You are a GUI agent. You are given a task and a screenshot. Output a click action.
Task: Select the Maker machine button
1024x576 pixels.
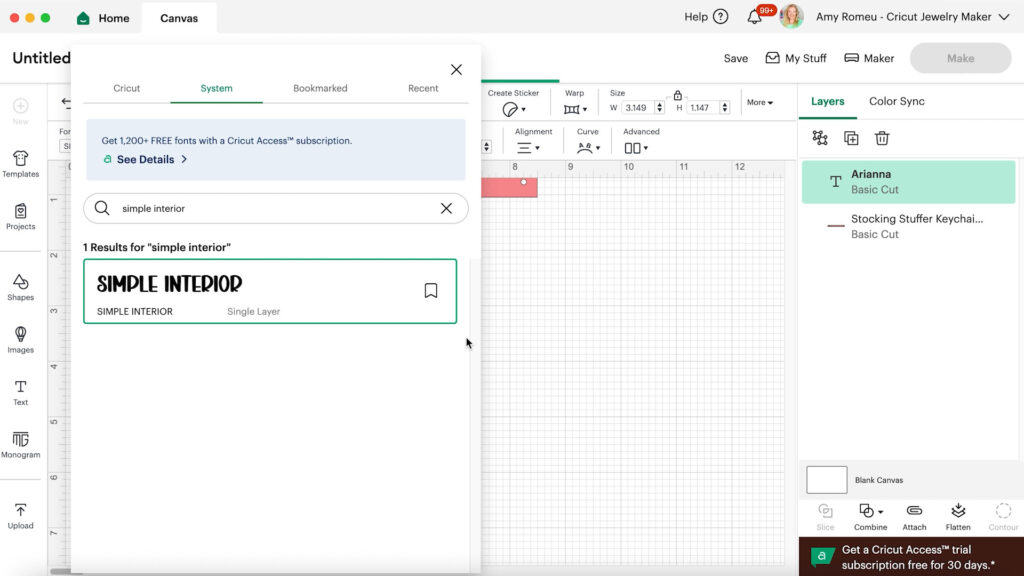click(x=869, y=58)
